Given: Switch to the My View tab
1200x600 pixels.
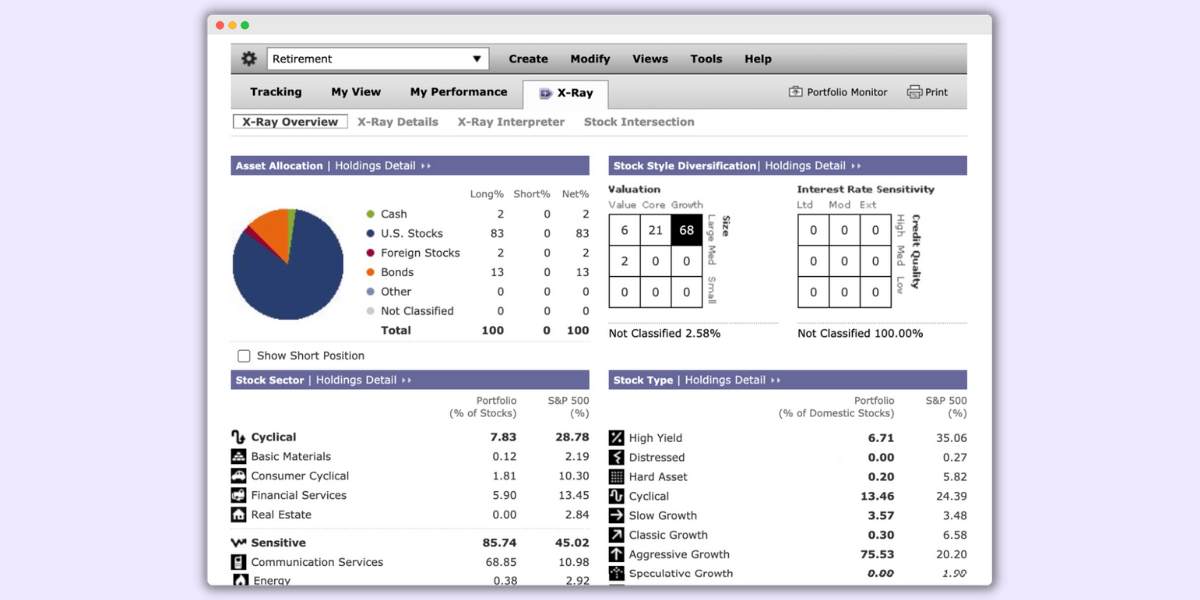Looking at the screenshot, I should click(x=356, y=92).
